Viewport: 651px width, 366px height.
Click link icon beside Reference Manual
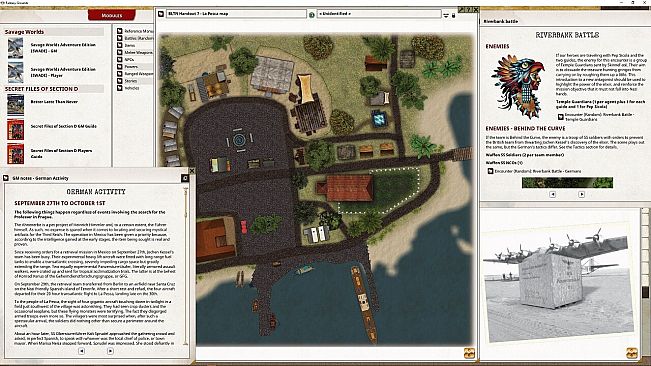click(120, 31)
